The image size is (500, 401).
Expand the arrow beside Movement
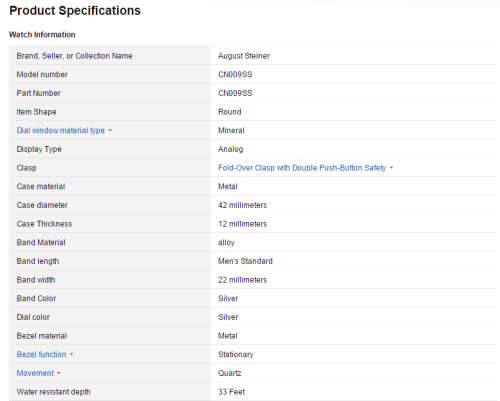pos(59,373)
